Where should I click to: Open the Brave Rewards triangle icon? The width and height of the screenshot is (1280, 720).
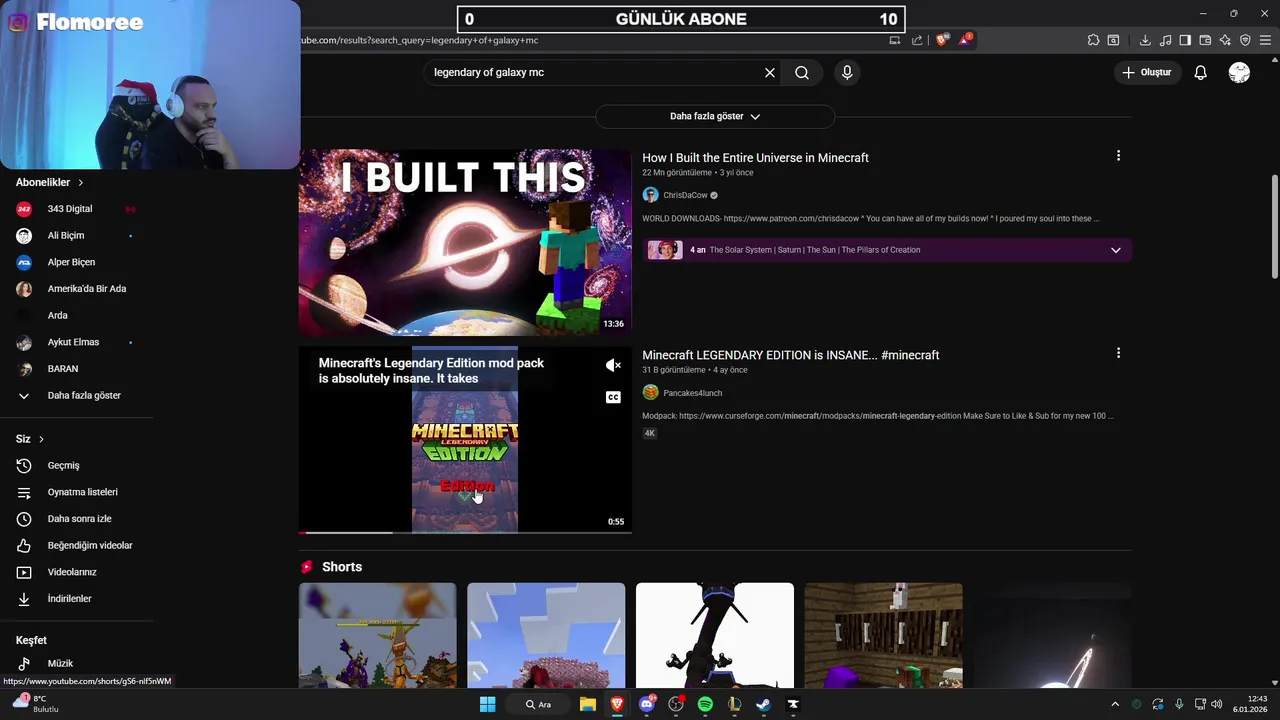pos(965,40)
